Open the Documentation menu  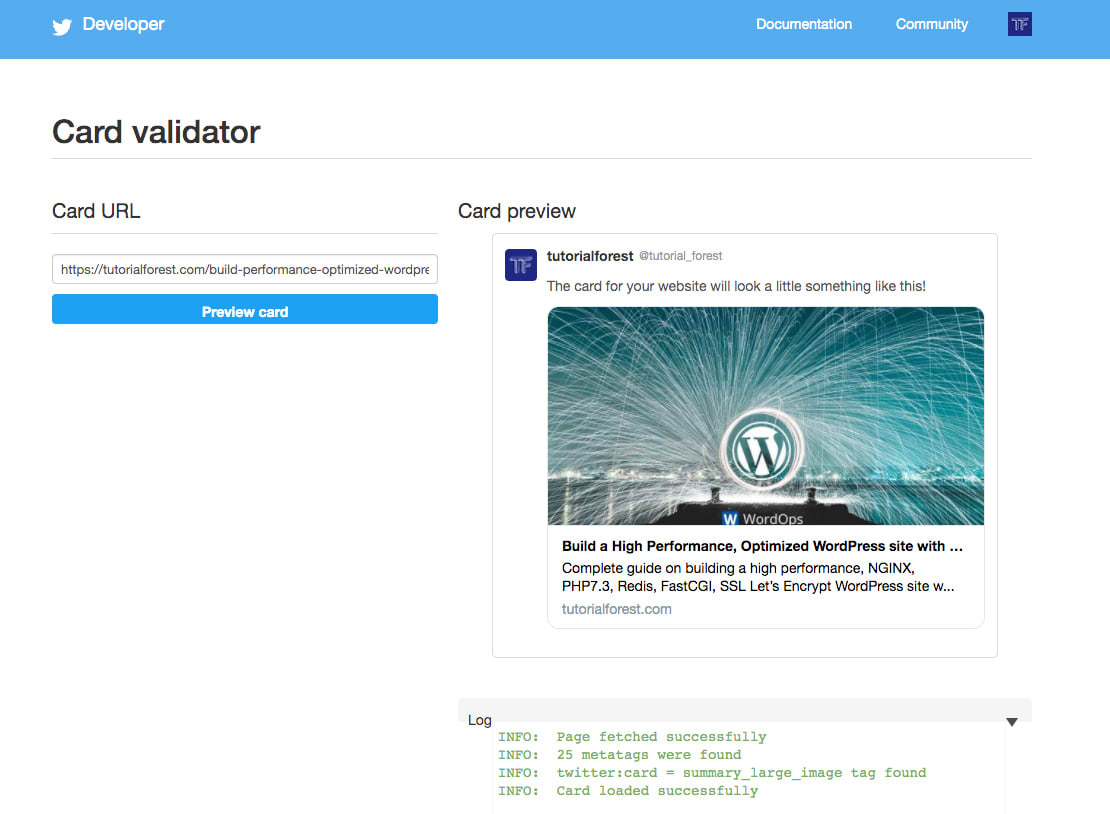click(803, 24)
